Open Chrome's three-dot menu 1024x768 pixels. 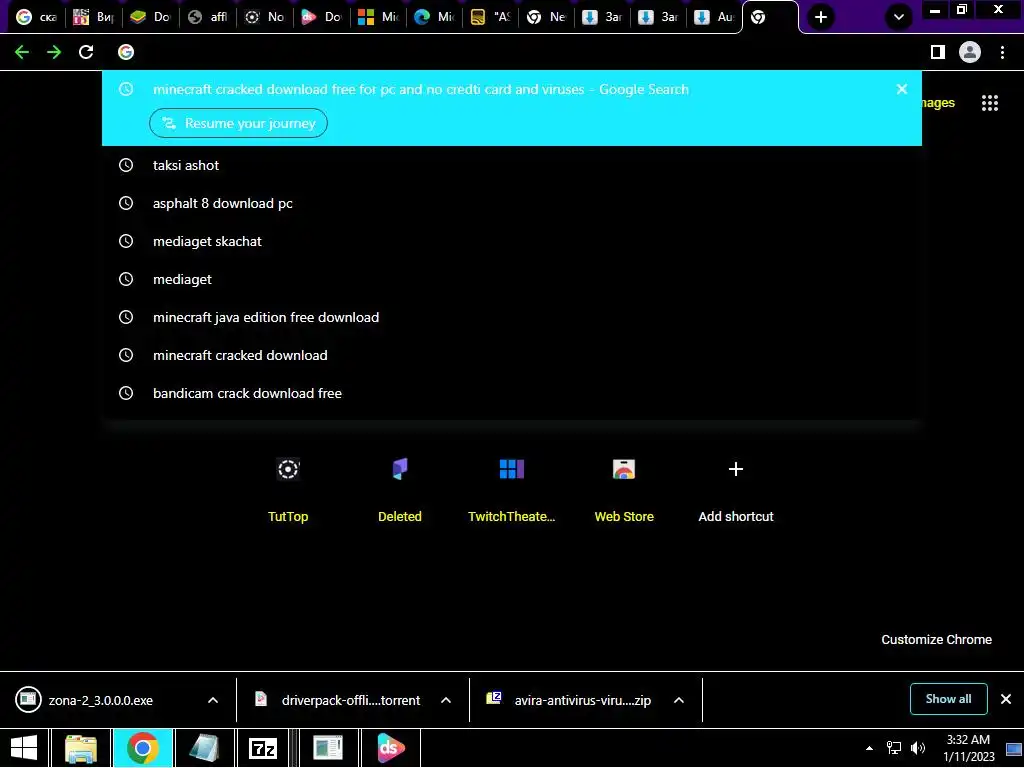click(x=1002, y=52)
